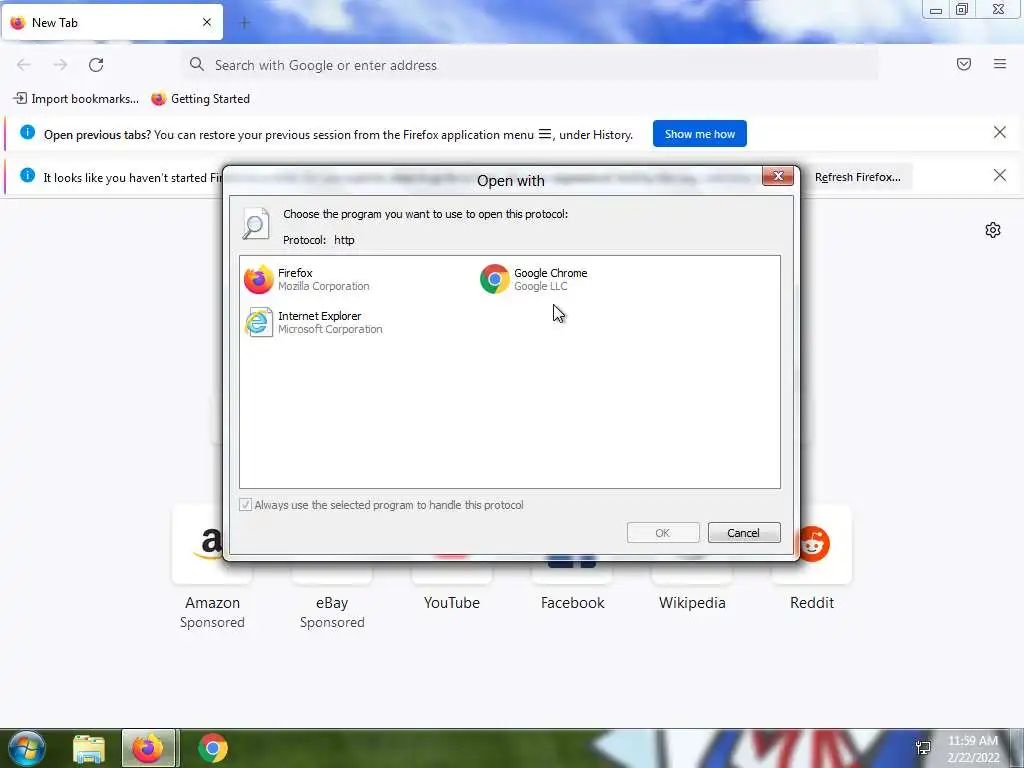Open the Windows Start menu
Viewport: 1024px width, 768px height.
[27, 748]
